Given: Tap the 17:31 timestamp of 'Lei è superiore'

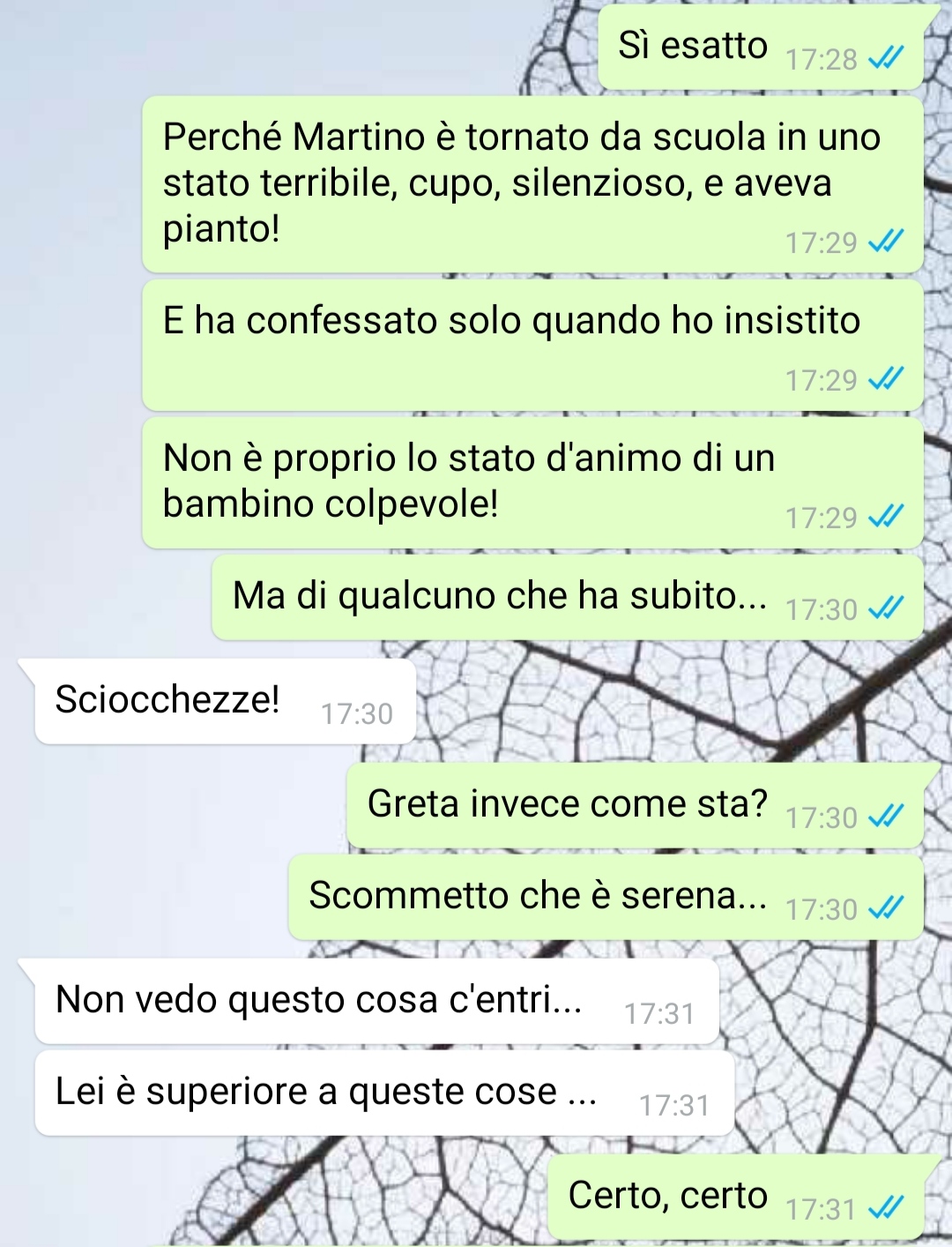Looking at the screenshot, I should click(x=674, y=1105).
